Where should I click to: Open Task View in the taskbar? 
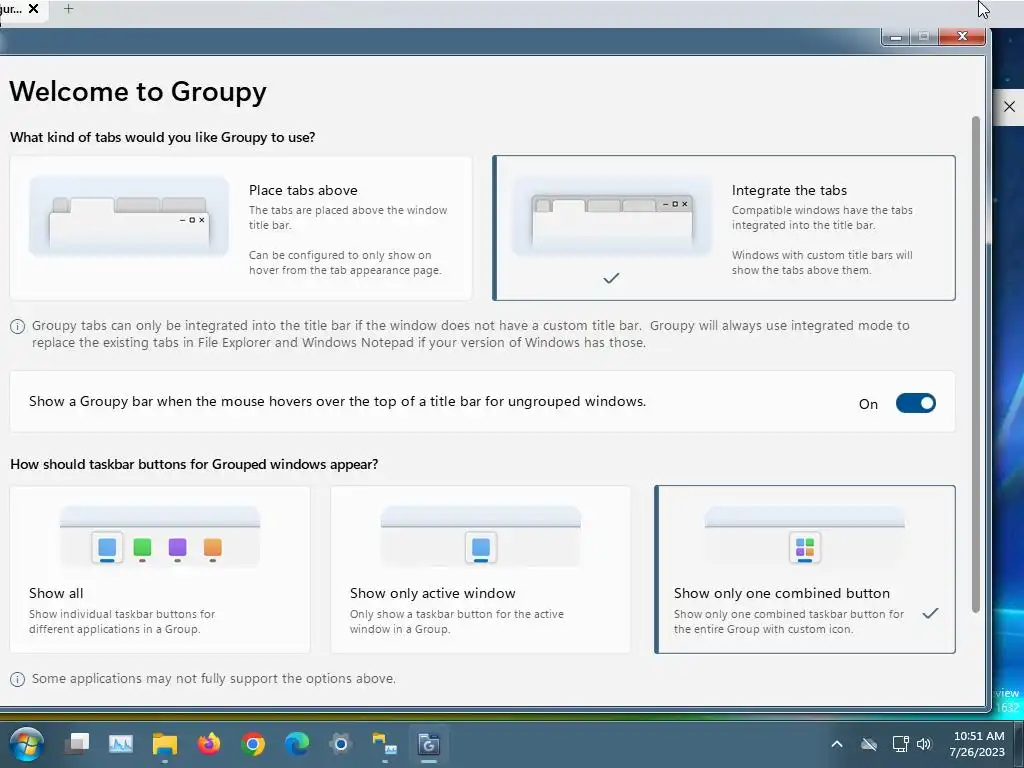click(x=77, y=744)
